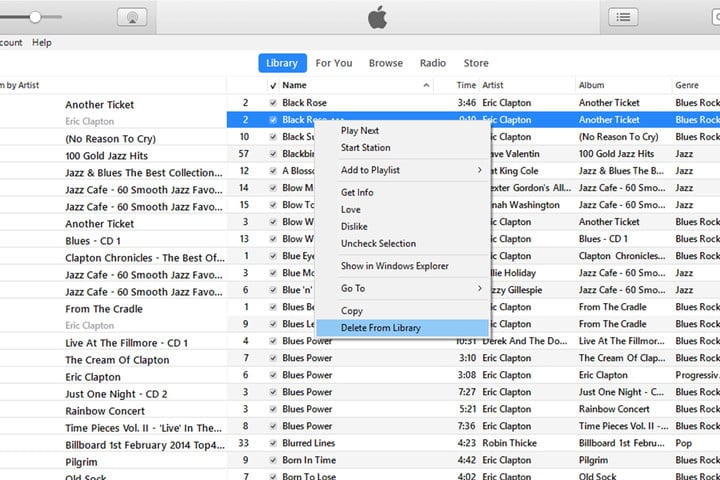Select From The Cradle album in list

[104, 309]
